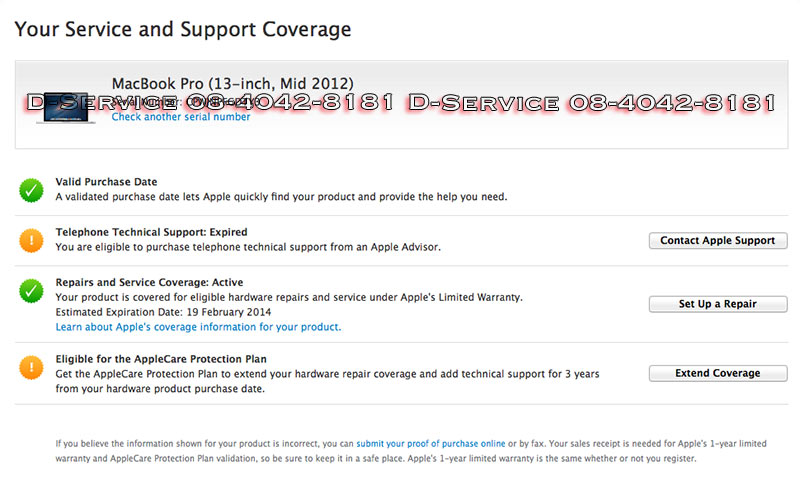Click the Repairs and Service Coverage: Active heading
The image size is (800, 478).
pyautogui.click(x=149, y=283)
